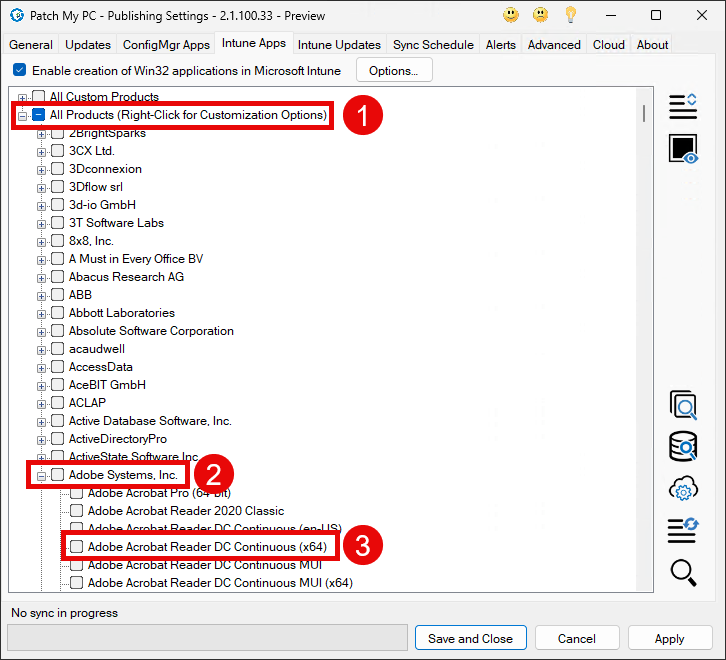Image resolution: width=726 pixels, height=660 pixels.
Task: Check the Adobe Acrobat Reader DC Continuous (x64) box
Action: click(76, 547)
